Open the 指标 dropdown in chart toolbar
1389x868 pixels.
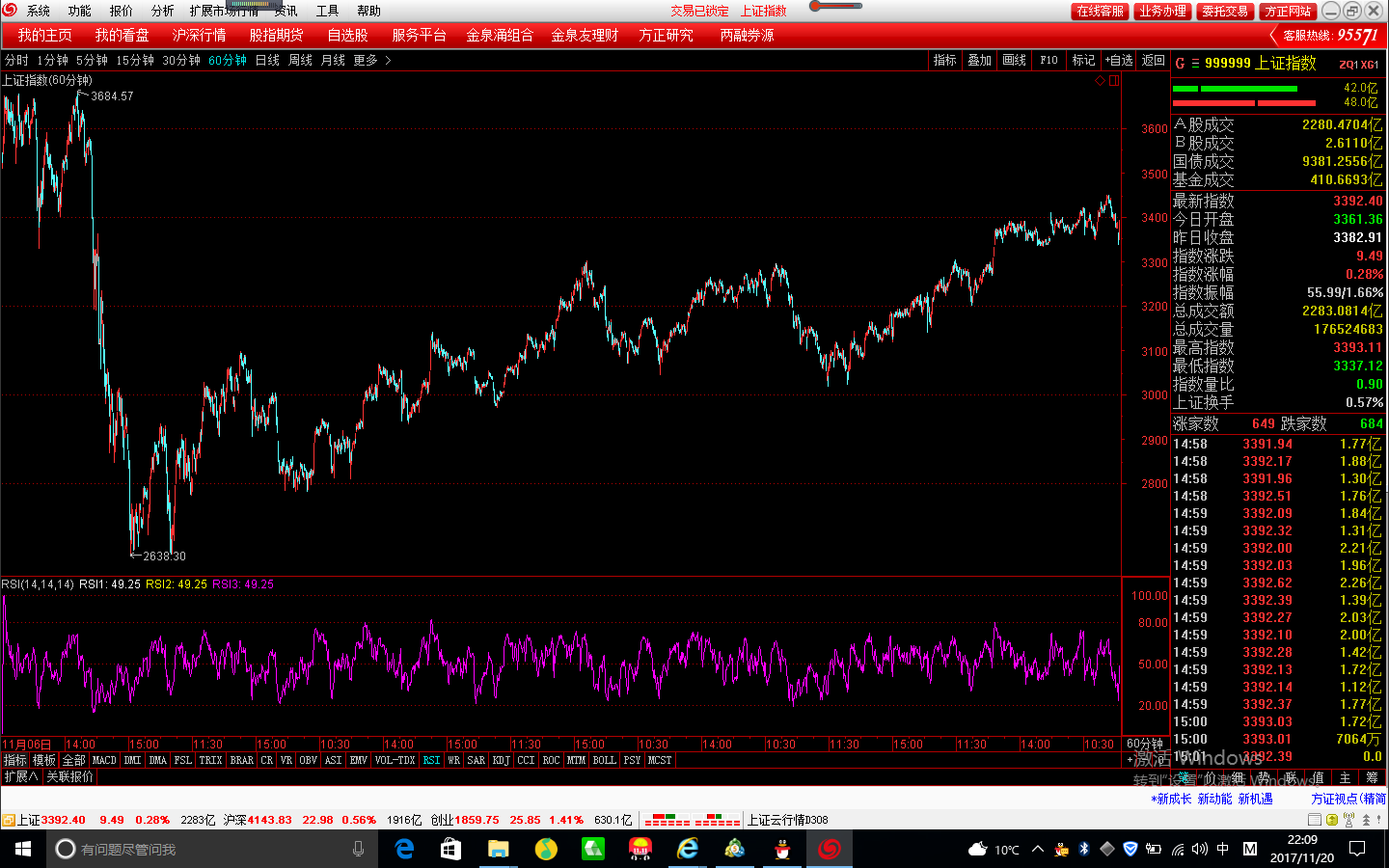pyautogui.click(x=944, y=60)
